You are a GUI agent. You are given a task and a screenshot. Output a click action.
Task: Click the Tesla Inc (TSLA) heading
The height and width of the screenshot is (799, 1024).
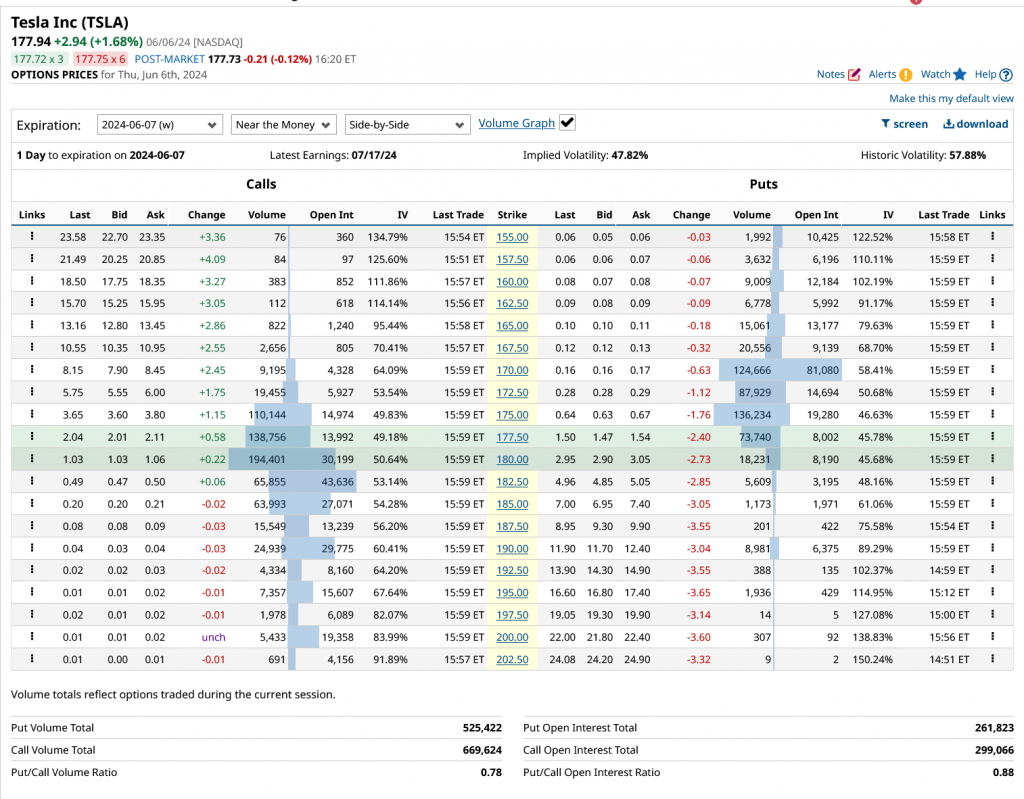70,22
